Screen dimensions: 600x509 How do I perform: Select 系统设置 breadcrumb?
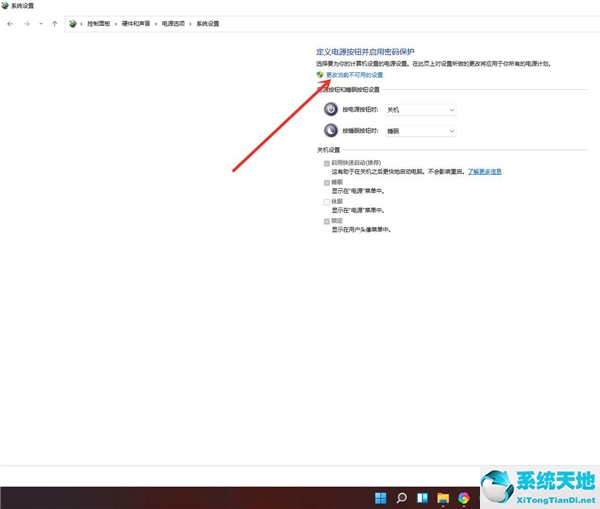tap(208, 24)
